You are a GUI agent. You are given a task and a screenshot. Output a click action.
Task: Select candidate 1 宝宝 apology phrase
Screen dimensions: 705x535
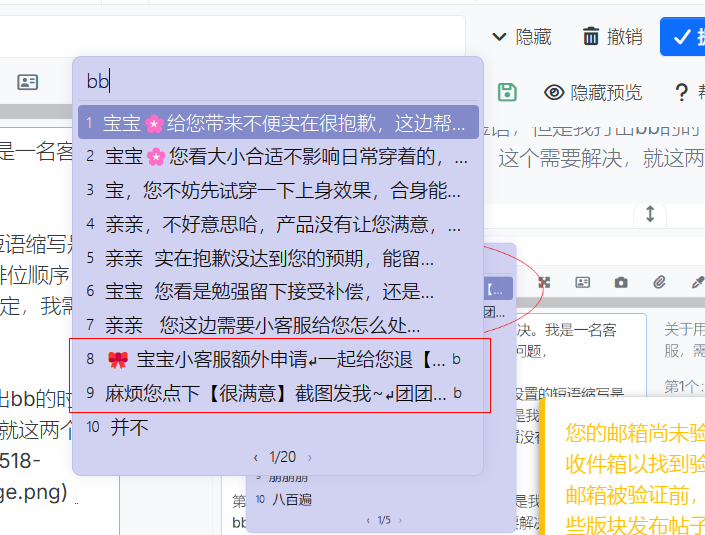tap(278, 122)
